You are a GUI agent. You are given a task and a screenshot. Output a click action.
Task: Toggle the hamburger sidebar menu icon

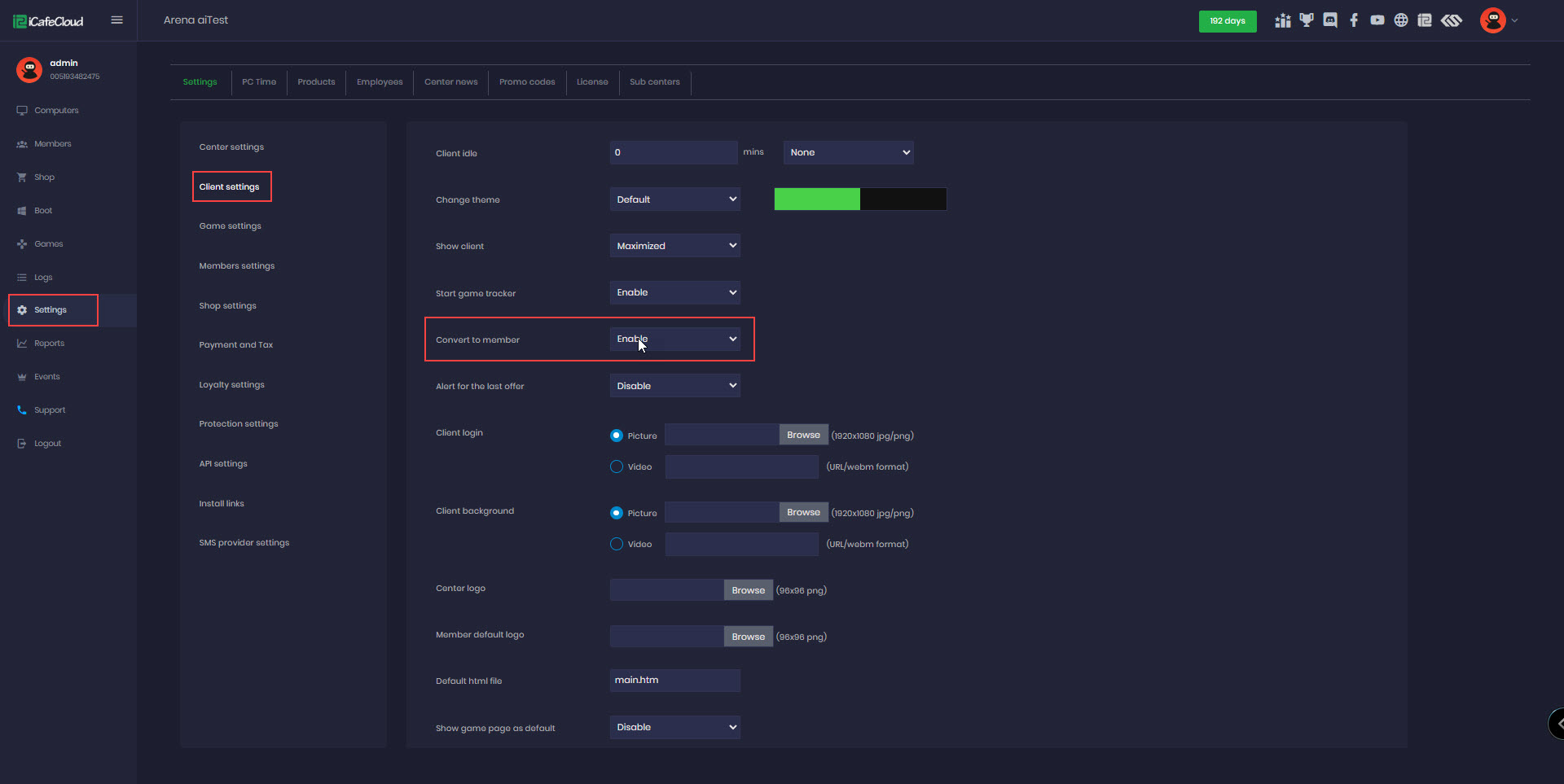116,20
